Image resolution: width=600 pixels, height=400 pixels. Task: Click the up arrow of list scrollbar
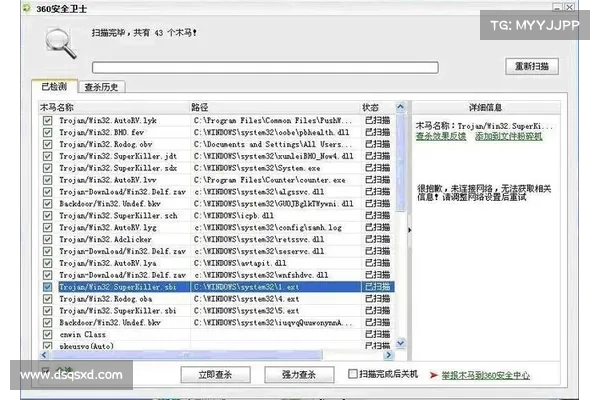pos(400,107)
